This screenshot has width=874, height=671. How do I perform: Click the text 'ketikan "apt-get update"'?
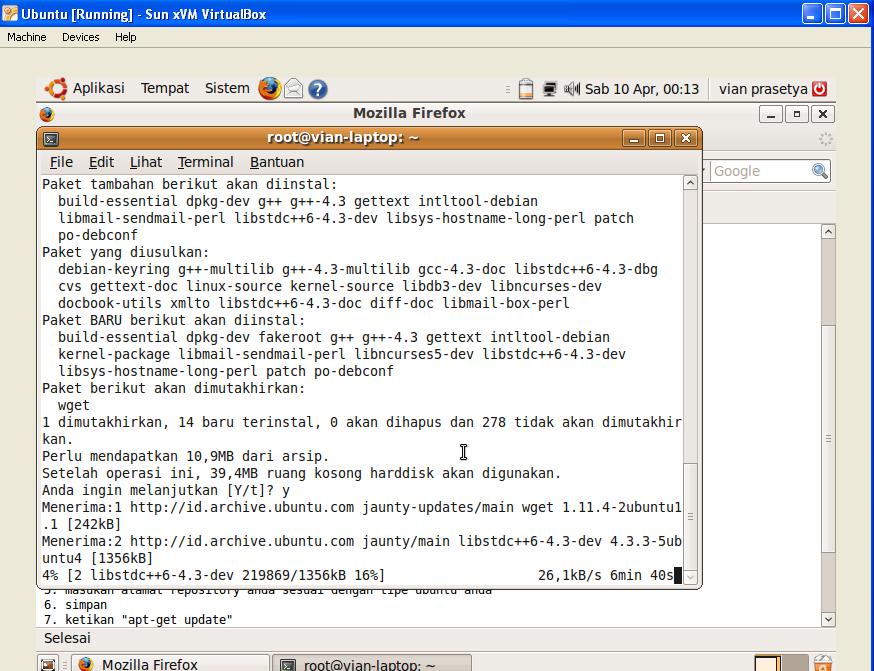pyautogui.click(x=149, y=620)
